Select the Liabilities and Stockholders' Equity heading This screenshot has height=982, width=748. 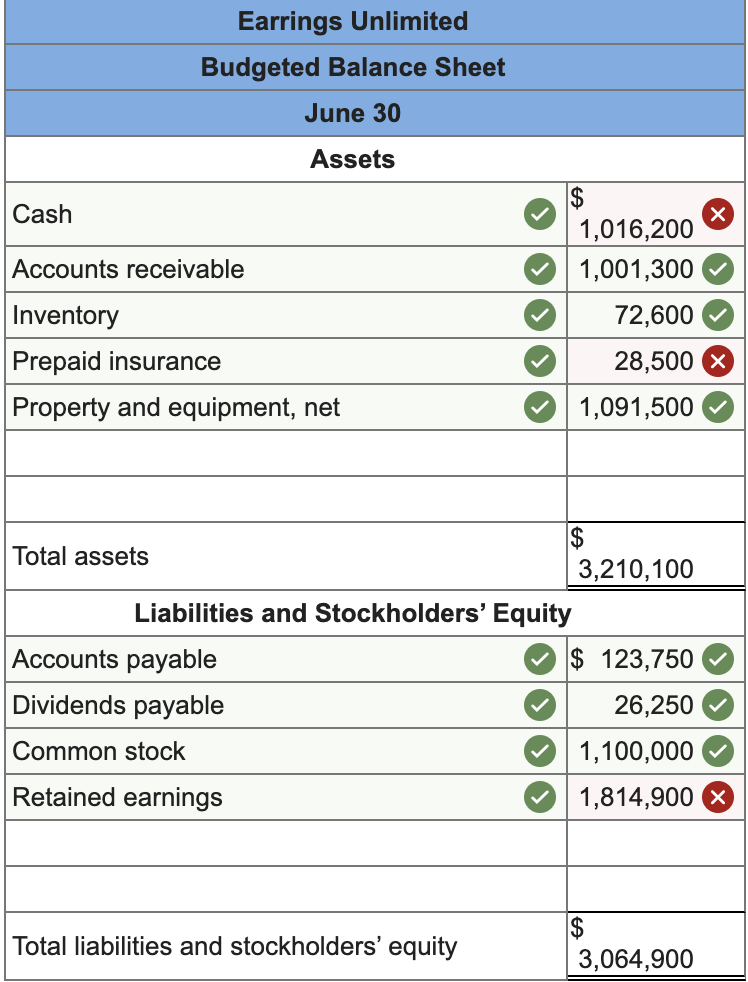pos(353,613)
